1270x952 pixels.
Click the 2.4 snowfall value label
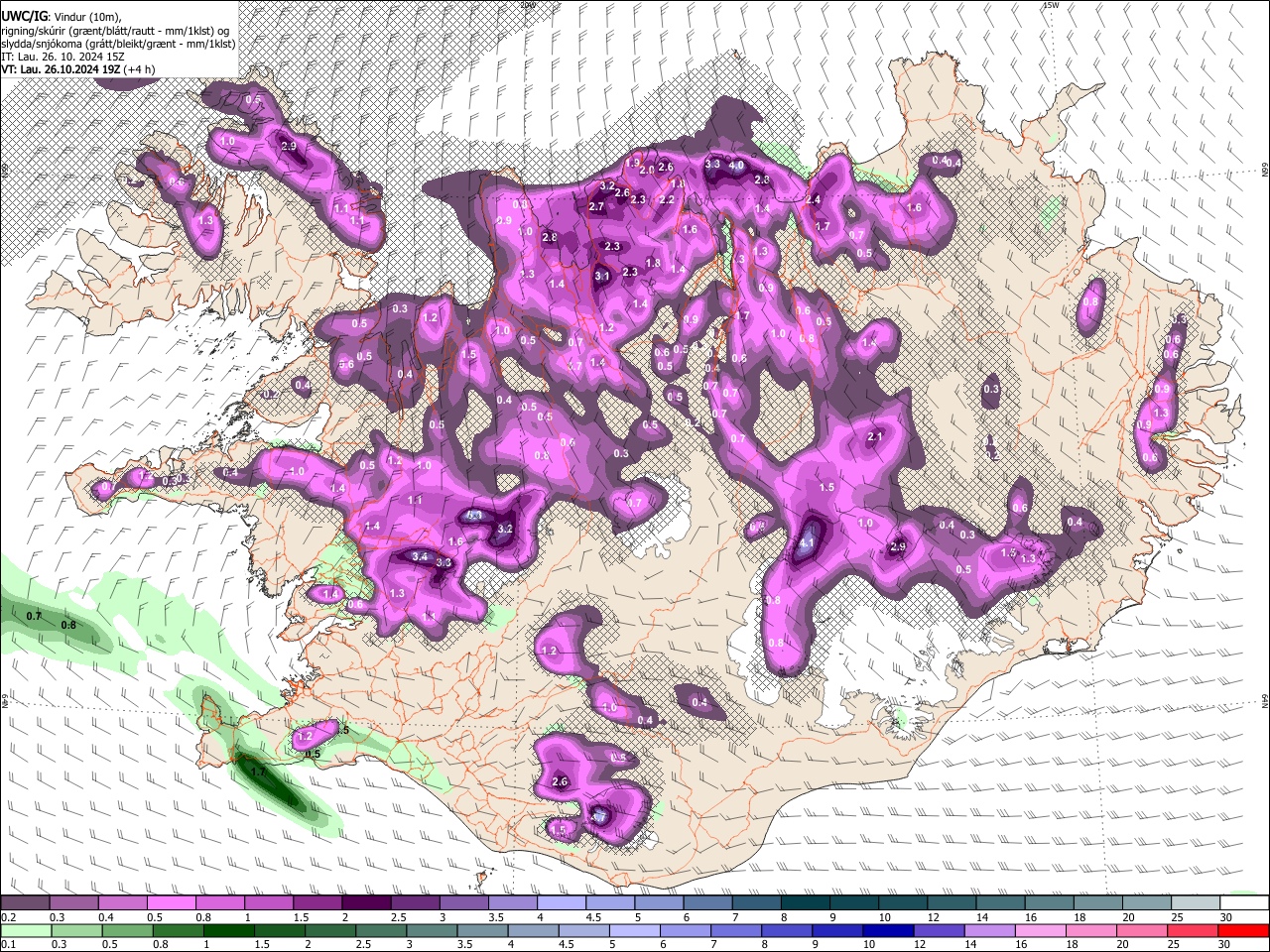(x=814, y=200)
